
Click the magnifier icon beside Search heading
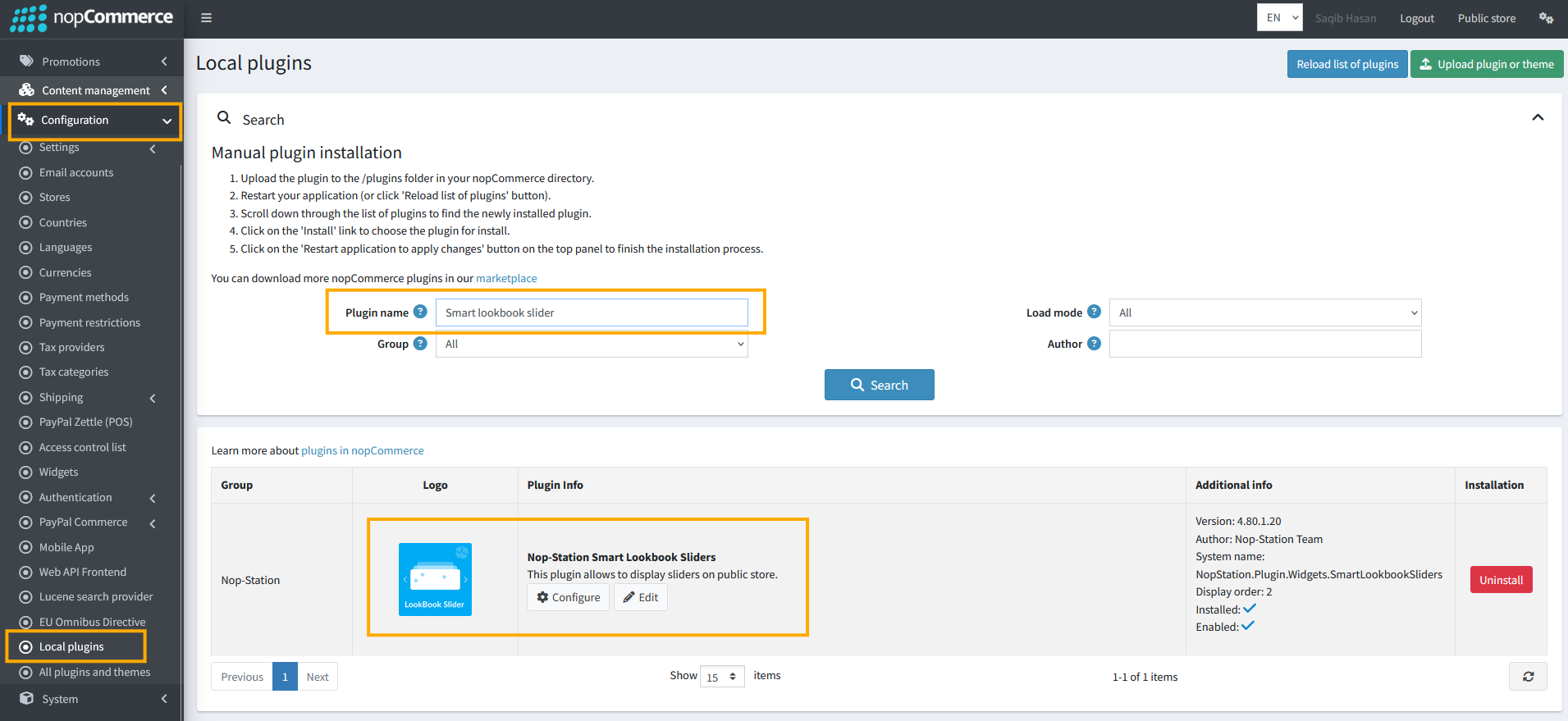(224, 118)
